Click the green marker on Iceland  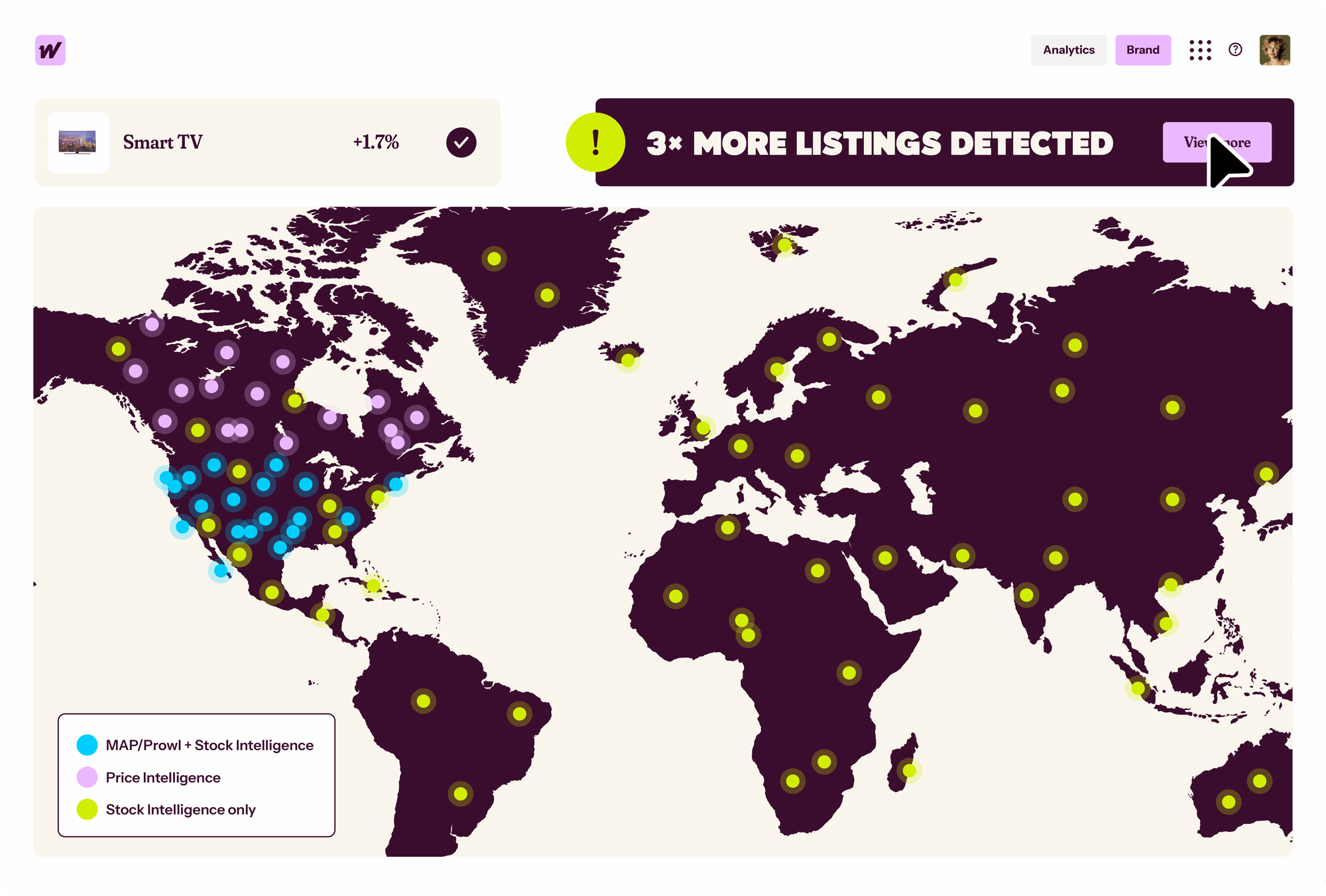627,361
